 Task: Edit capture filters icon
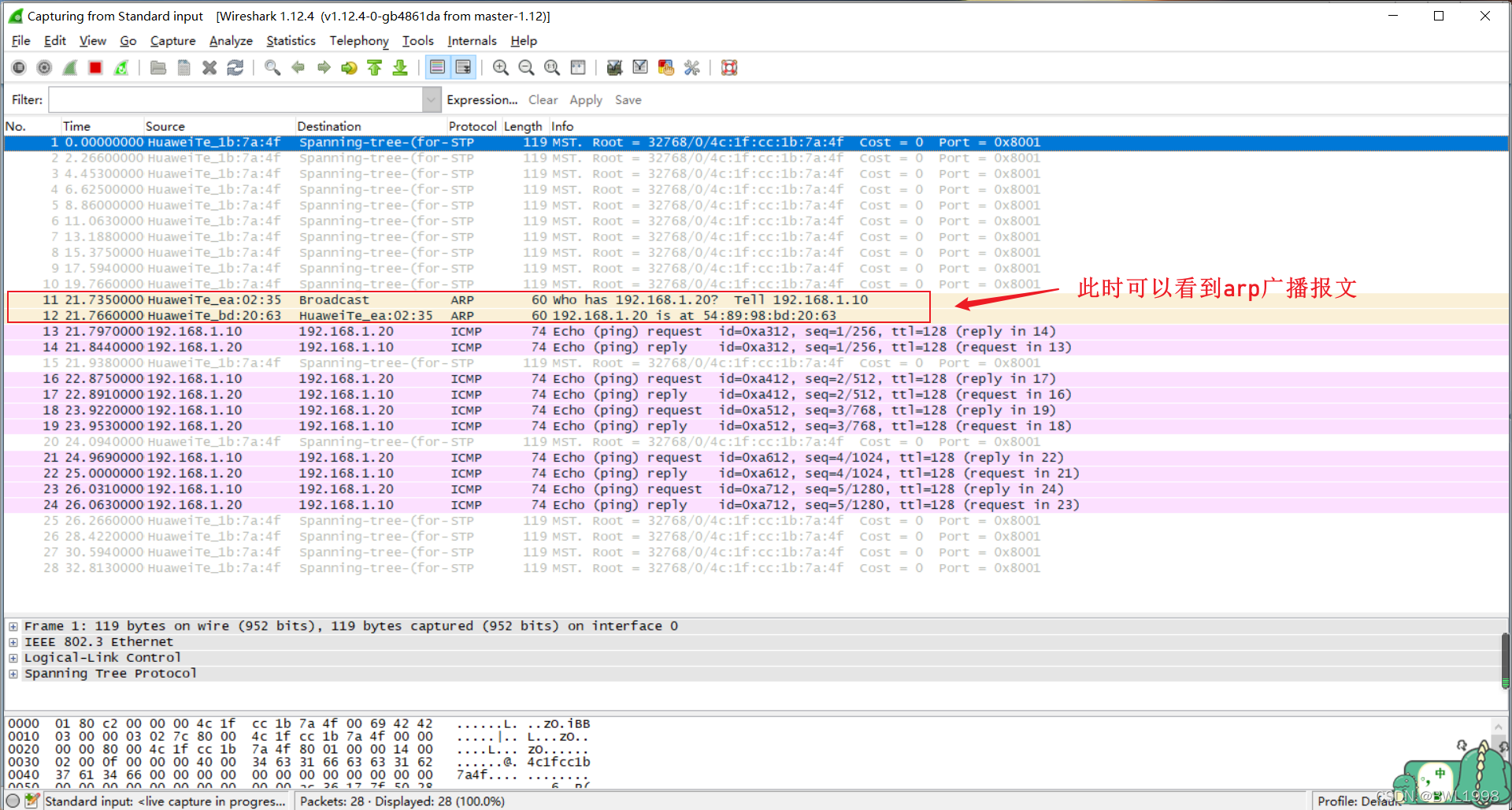[x=615, y=68]
